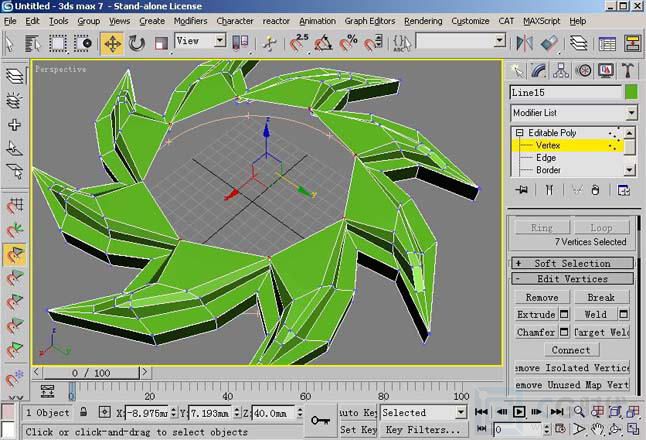Click the Remove button
The image size is (646, 440).
542,297
